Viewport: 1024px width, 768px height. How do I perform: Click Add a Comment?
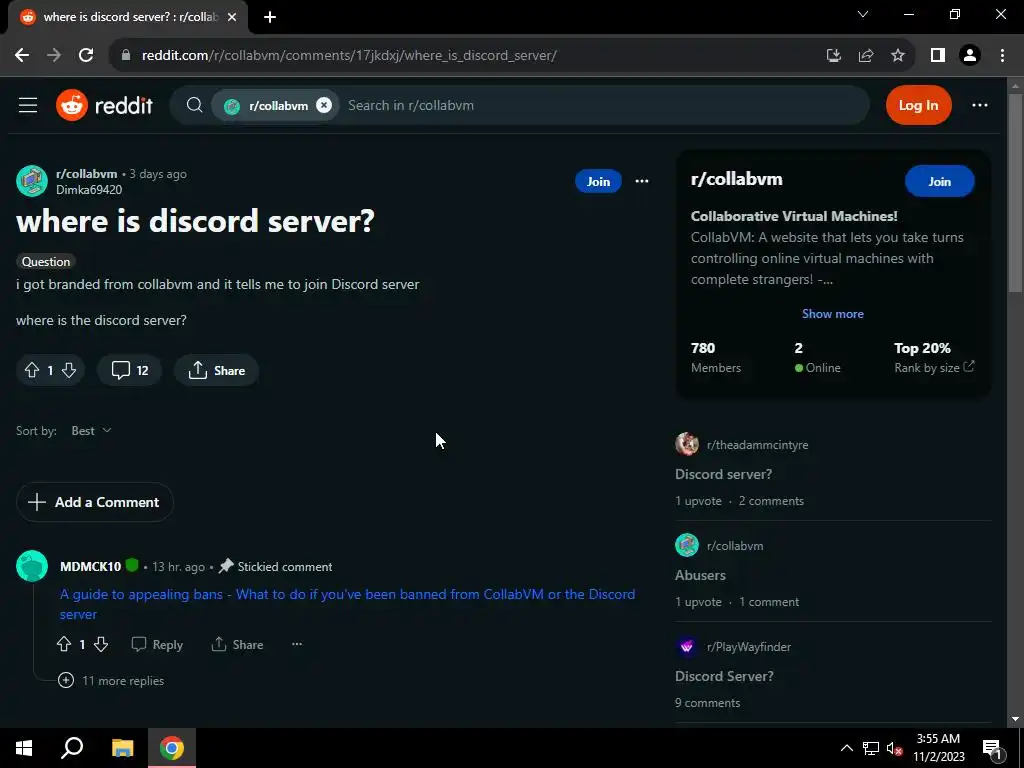pyautogui.click(x=95, y=502)
